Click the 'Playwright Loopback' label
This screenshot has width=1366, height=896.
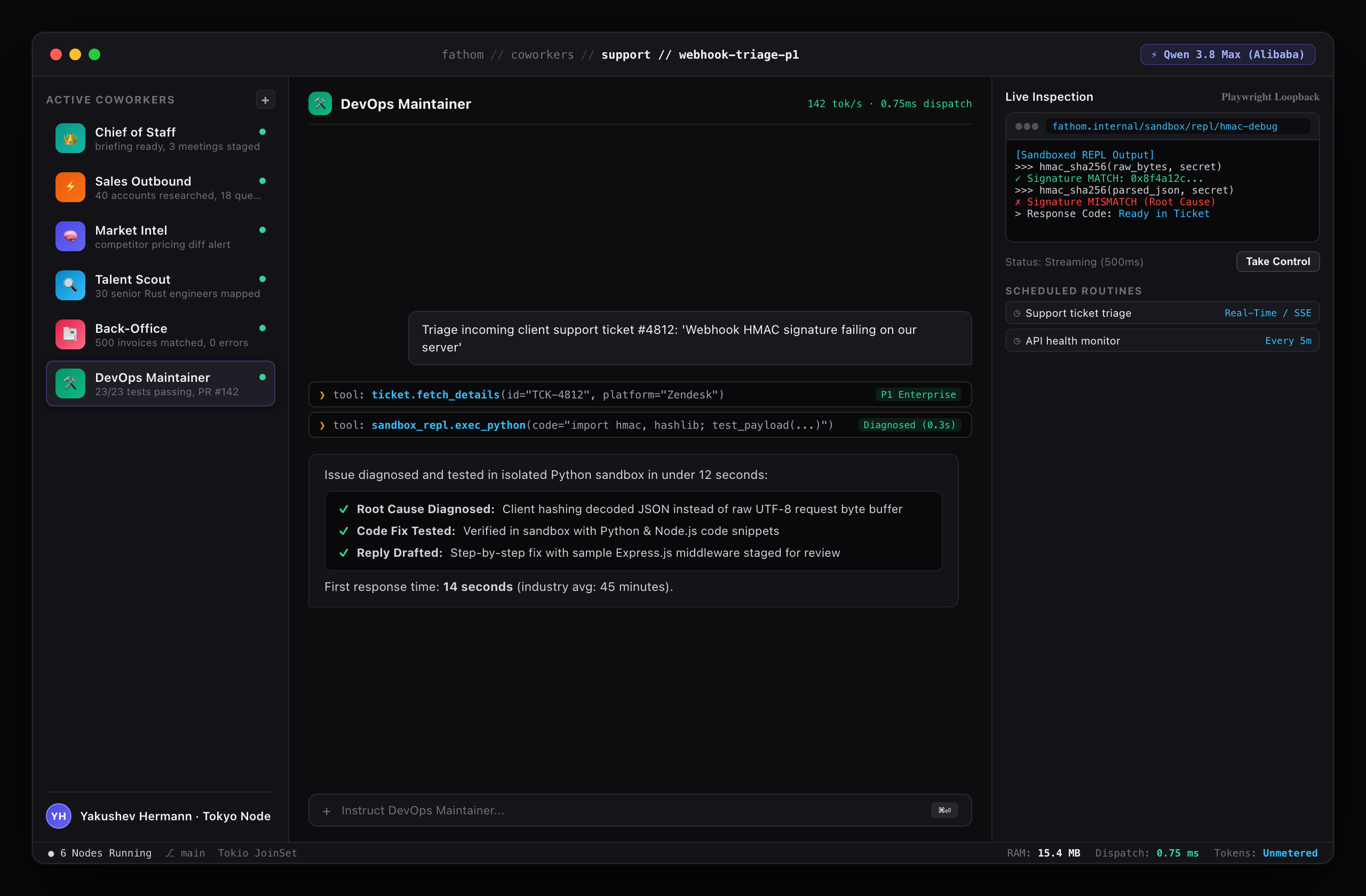pyautogui.click(x=1270, y=97)
